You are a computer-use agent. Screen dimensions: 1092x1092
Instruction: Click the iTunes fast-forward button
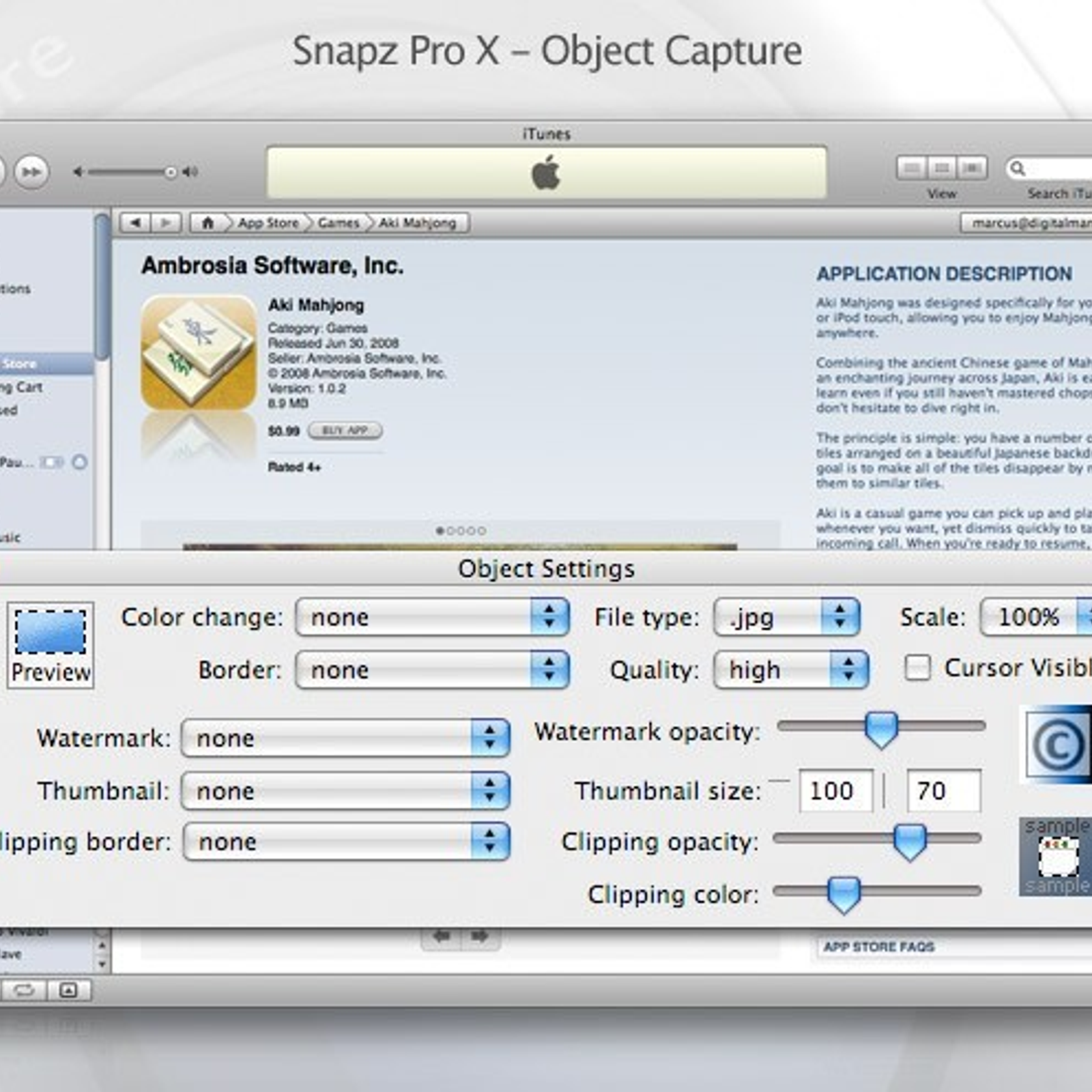point(31,171)
